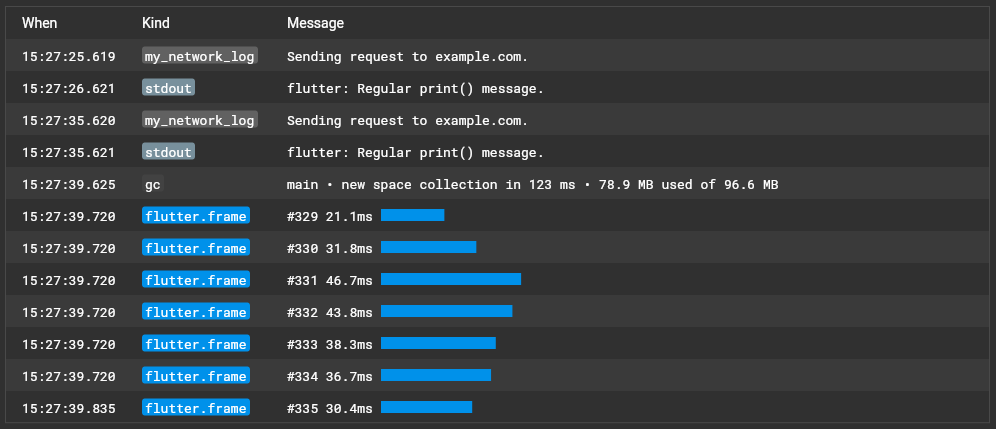Select the stdout badge at 15:27:26.621
The image size is (996, 429).
point(168,88)
